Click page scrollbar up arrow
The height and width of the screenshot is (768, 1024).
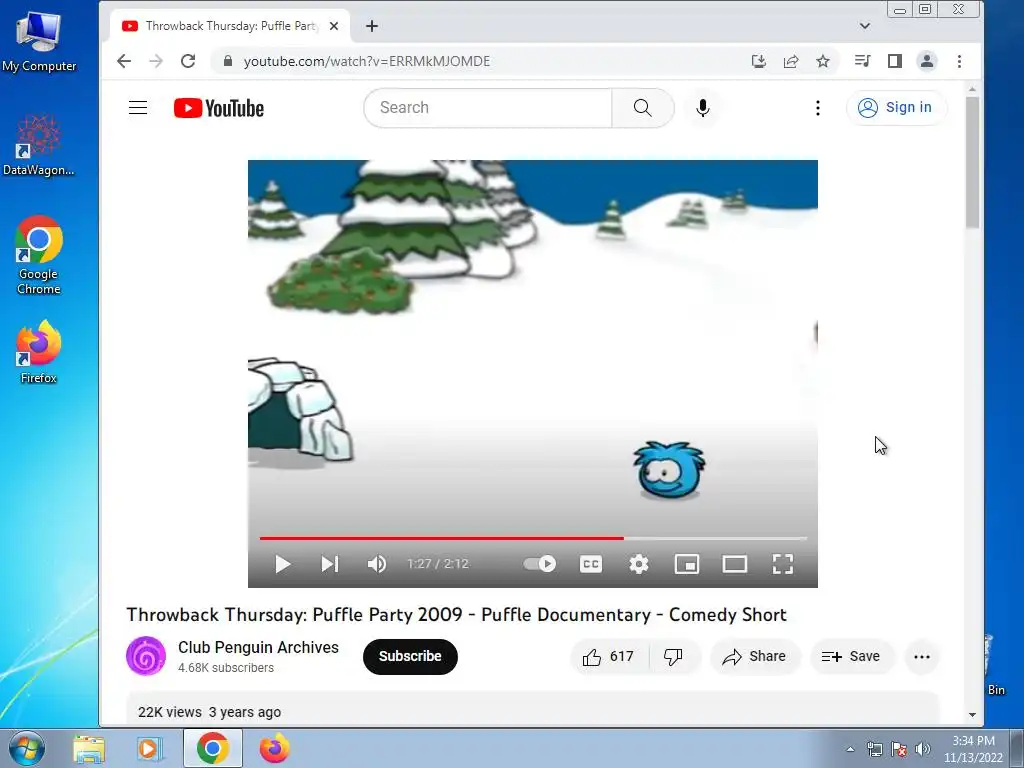(x=972, y=89)
